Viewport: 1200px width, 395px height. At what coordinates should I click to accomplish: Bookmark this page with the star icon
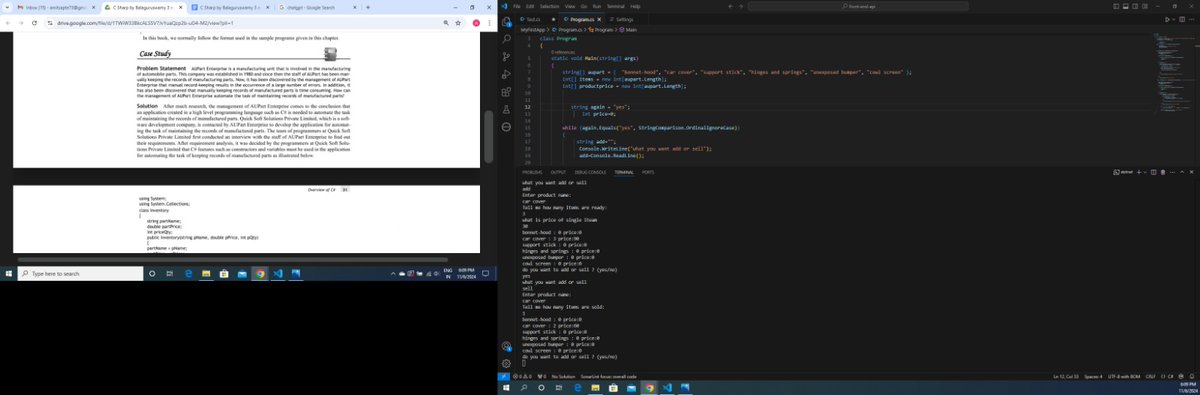pyautogui.click(x=458, y=23)
